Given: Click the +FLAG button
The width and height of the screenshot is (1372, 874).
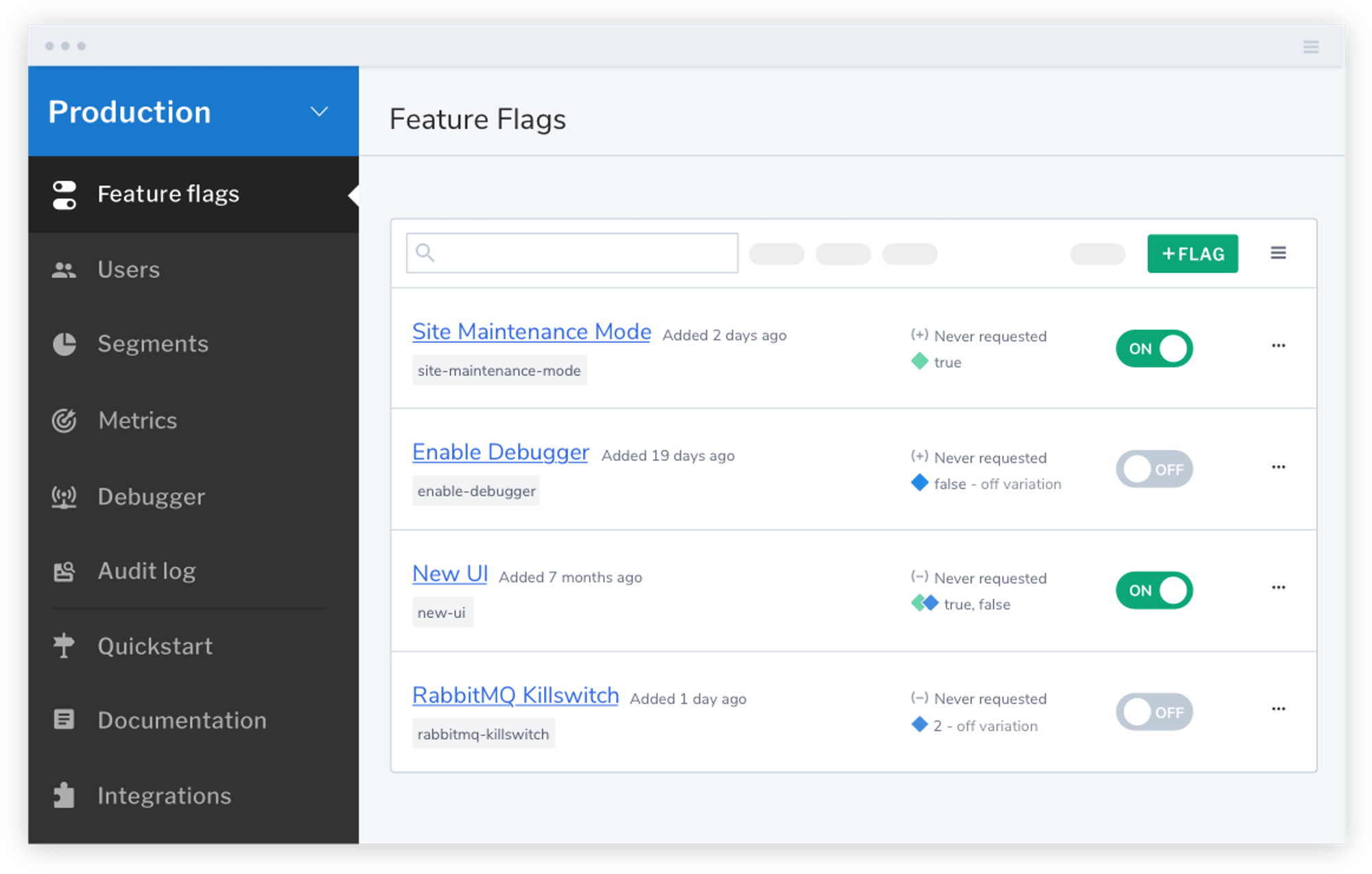Looking at the screenshot, I should 1192,253.
